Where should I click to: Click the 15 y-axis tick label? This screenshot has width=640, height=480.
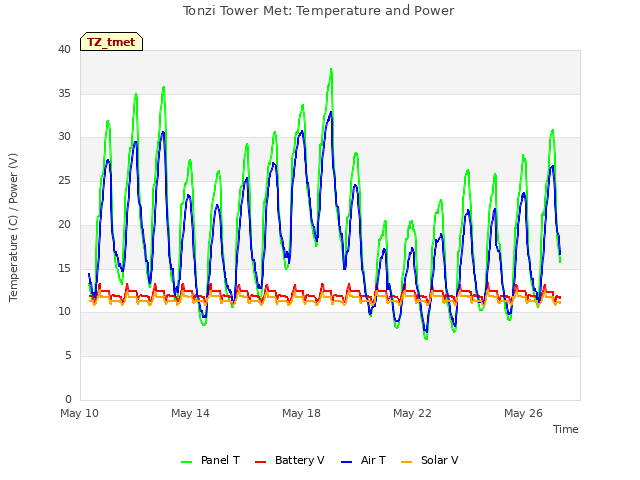(64, 268)
